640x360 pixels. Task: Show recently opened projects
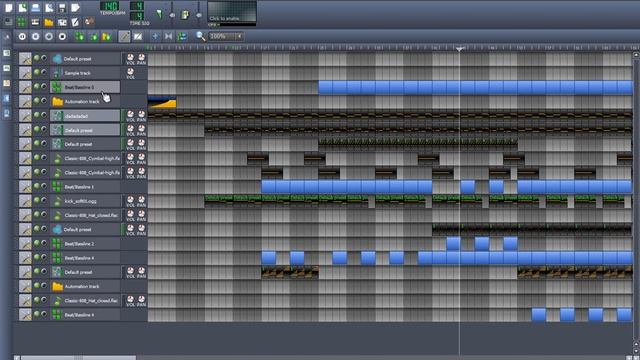tap(49, 7)
